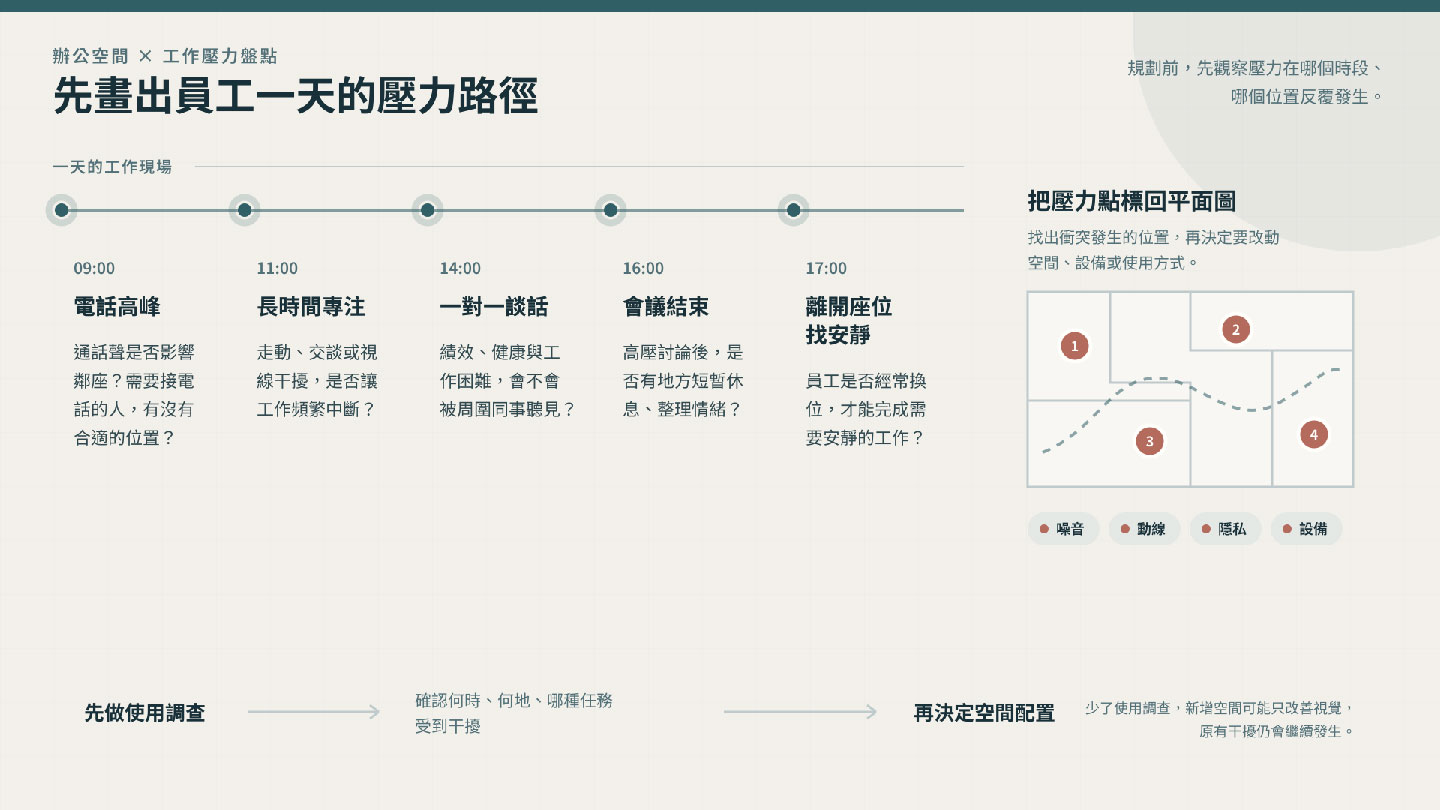Click the text starting 確認何時、何地
This screenshot has width=1440, height=810.
pyautogui.click(x=514, y=713)
